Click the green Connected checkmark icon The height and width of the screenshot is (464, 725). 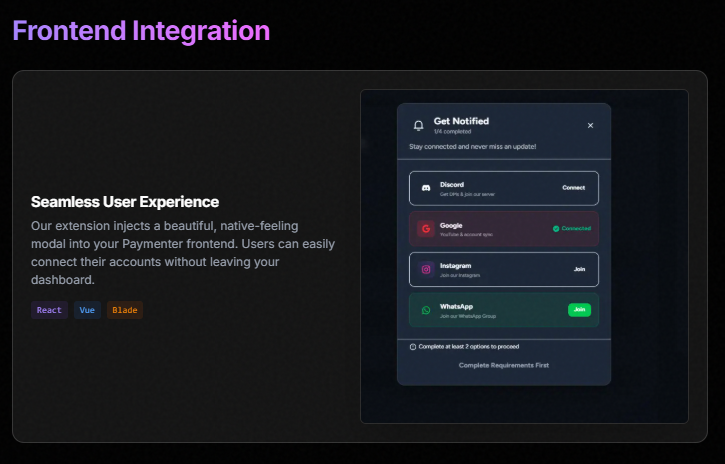pyautogui.click(x=556, y=229)
